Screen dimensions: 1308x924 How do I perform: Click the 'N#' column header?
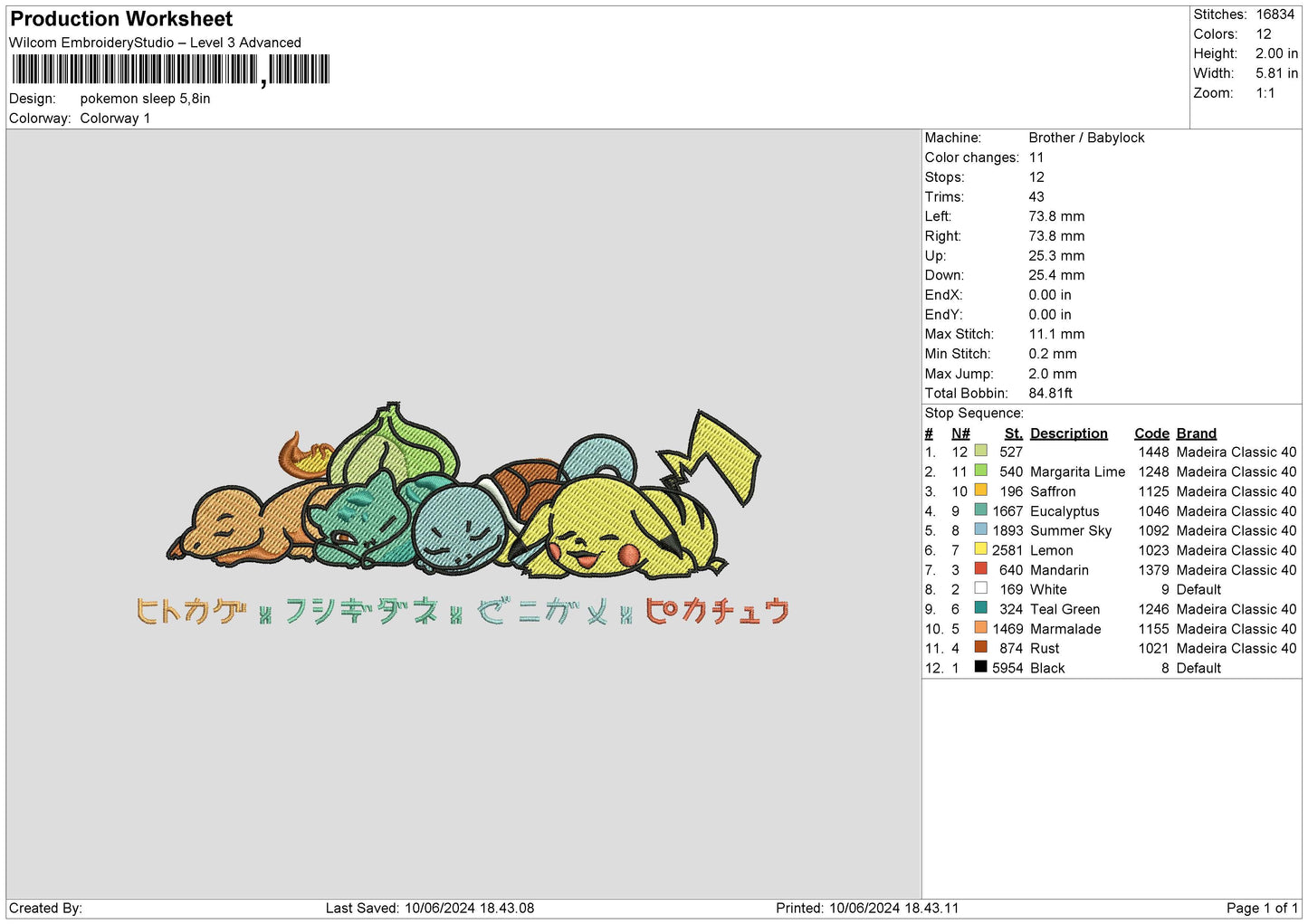(x=960, y=433)
